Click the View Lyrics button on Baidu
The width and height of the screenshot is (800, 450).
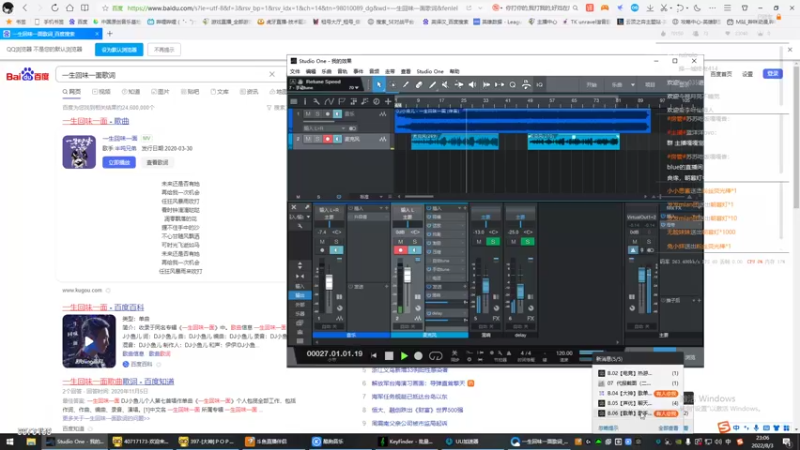pos(157,162)
